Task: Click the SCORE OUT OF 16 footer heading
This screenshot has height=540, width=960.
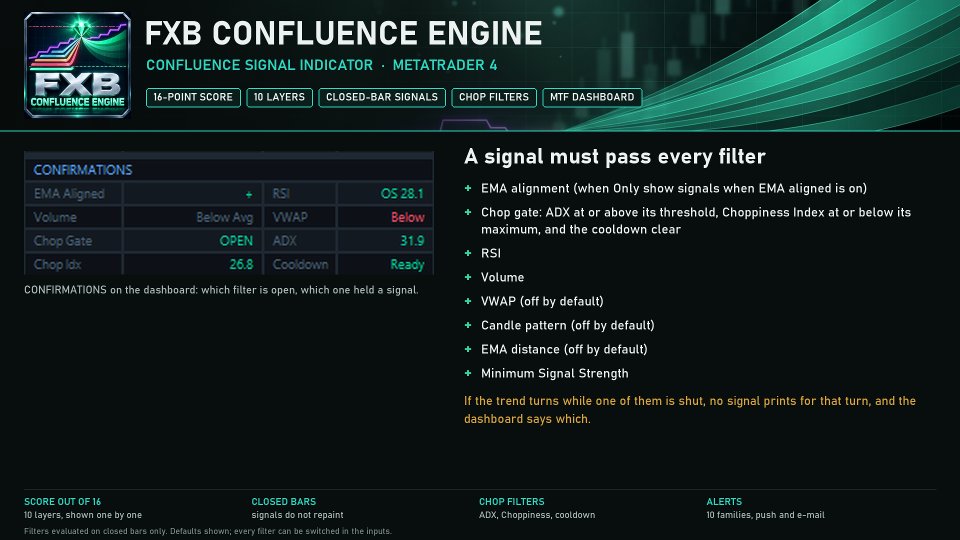Action: coord(62,501)
